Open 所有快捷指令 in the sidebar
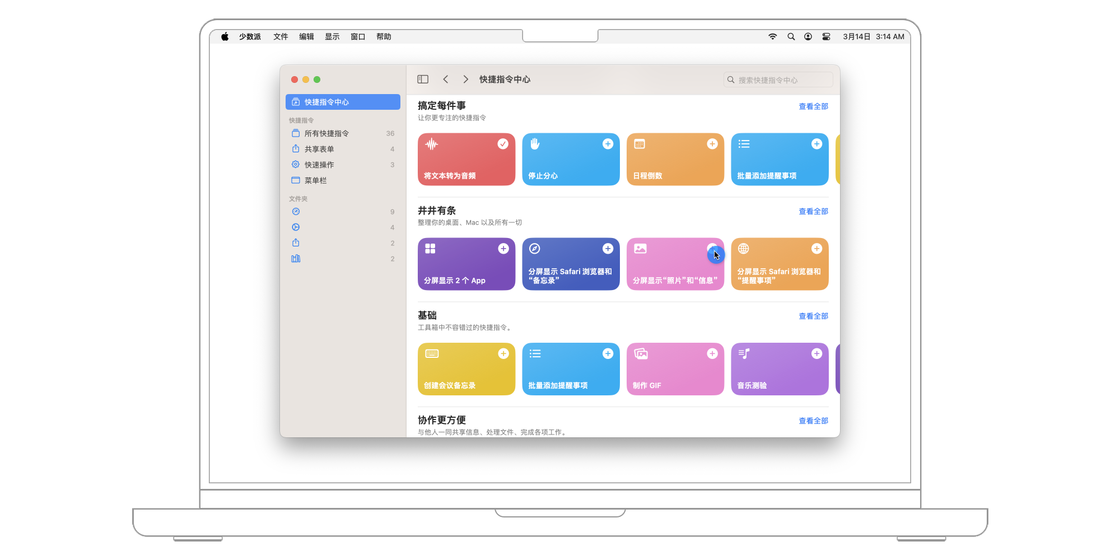The width and height of the screenshot is (1120, 560). [343, 134]
